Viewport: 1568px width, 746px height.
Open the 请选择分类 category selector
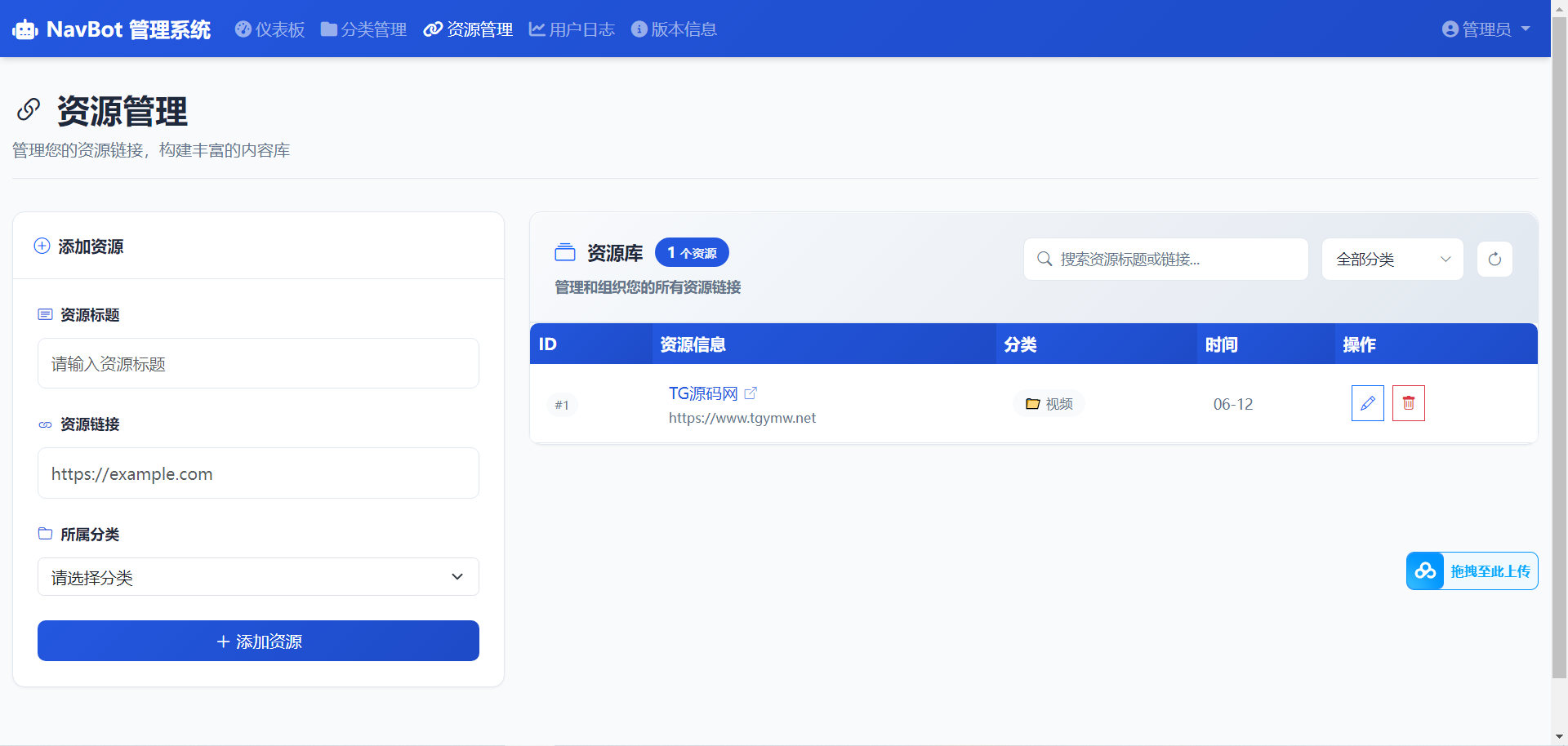click(x=258, y=577)
